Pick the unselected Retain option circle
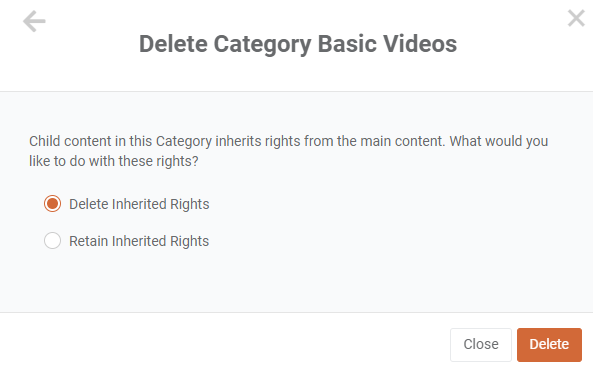Viewport: 593px width, 376px height. pos(52,241)
